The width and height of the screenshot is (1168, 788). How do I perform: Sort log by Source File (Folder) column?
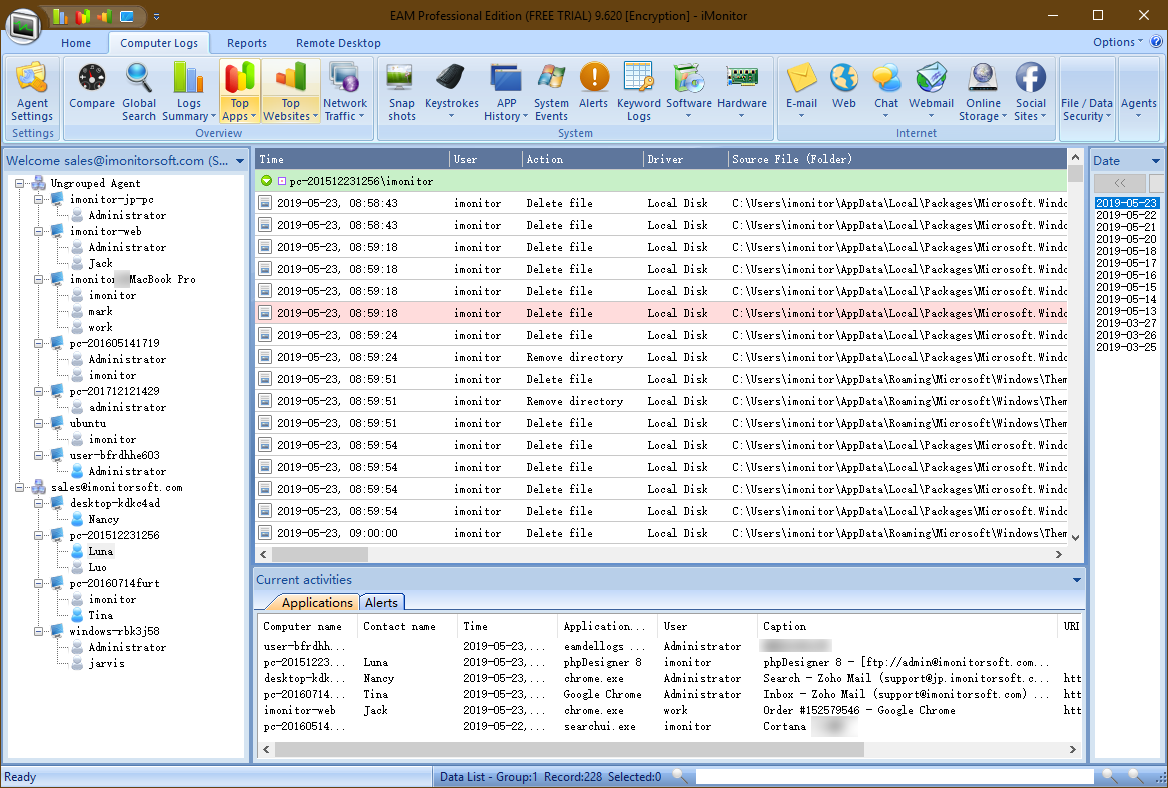pos(898,159)
